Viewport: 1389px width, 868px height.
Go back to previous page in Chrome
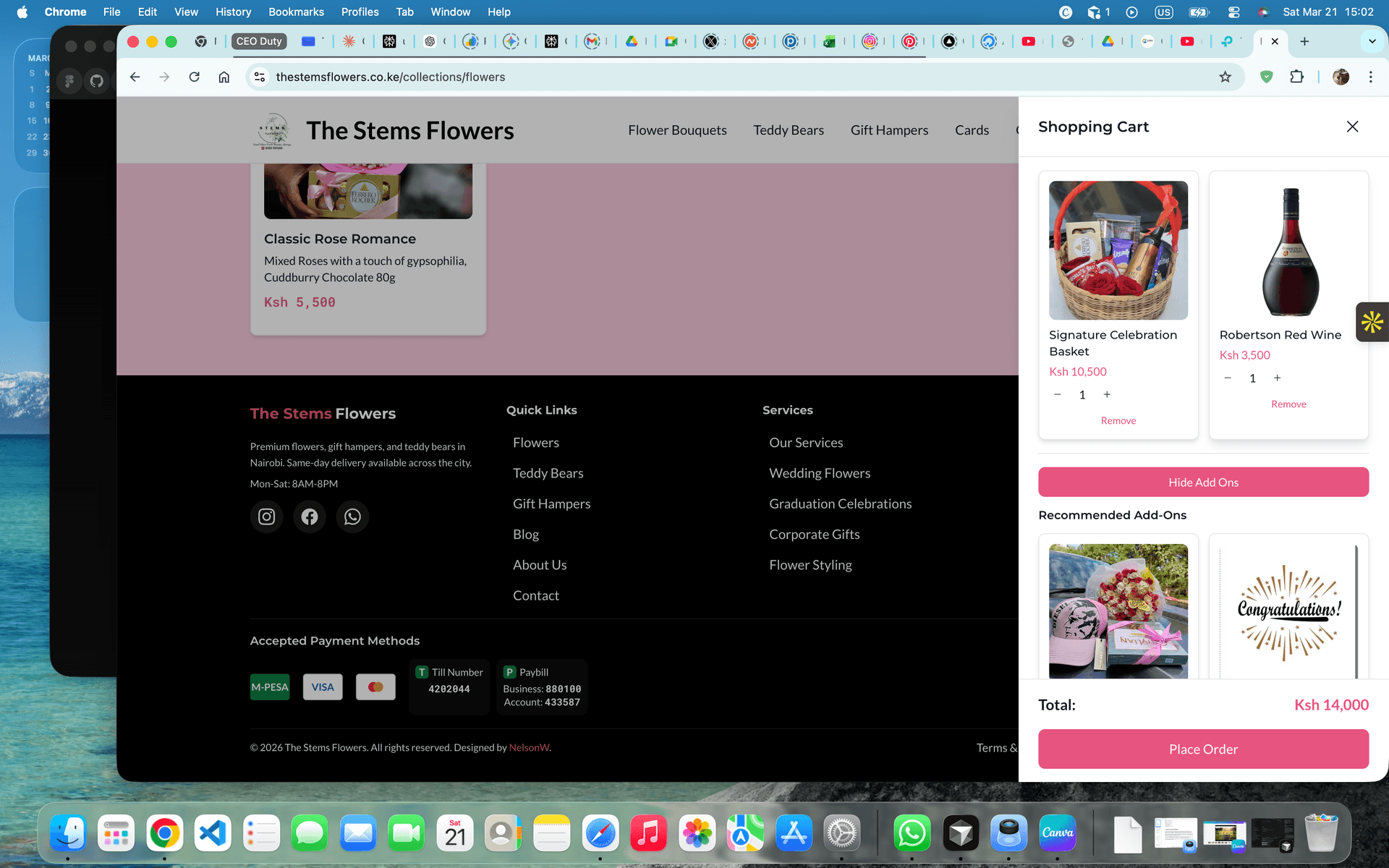tap(135, 77)
